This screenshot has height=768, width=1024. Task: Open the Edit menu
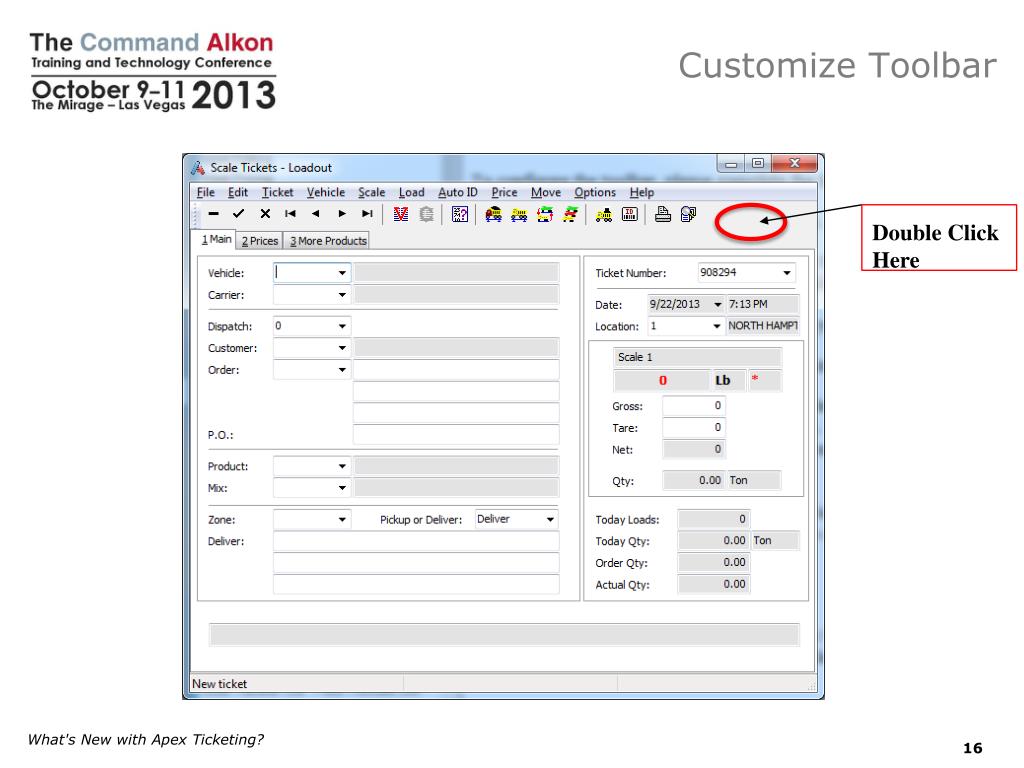pos(238,192)
